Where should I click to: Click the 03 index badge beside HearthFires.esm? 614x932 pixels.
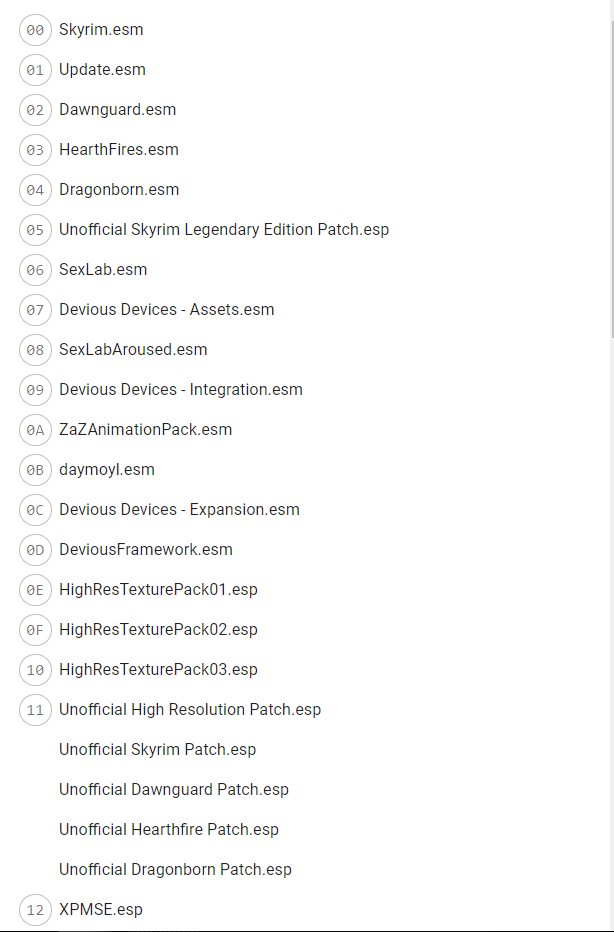pos(35,150)
